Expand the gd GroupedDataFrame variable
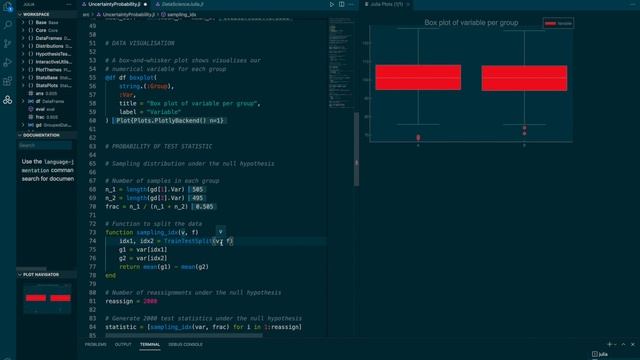The image size is (640, 360). point(23,125)
